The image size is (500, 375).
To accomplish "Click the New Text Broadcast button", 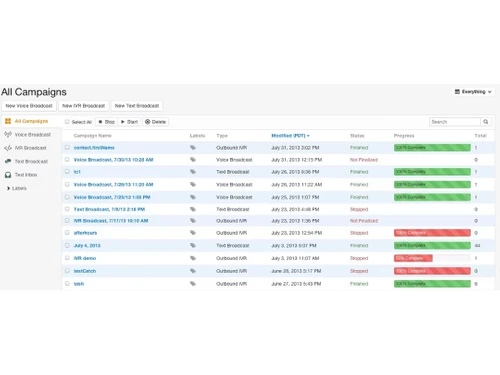I will [x=137, y=106].
